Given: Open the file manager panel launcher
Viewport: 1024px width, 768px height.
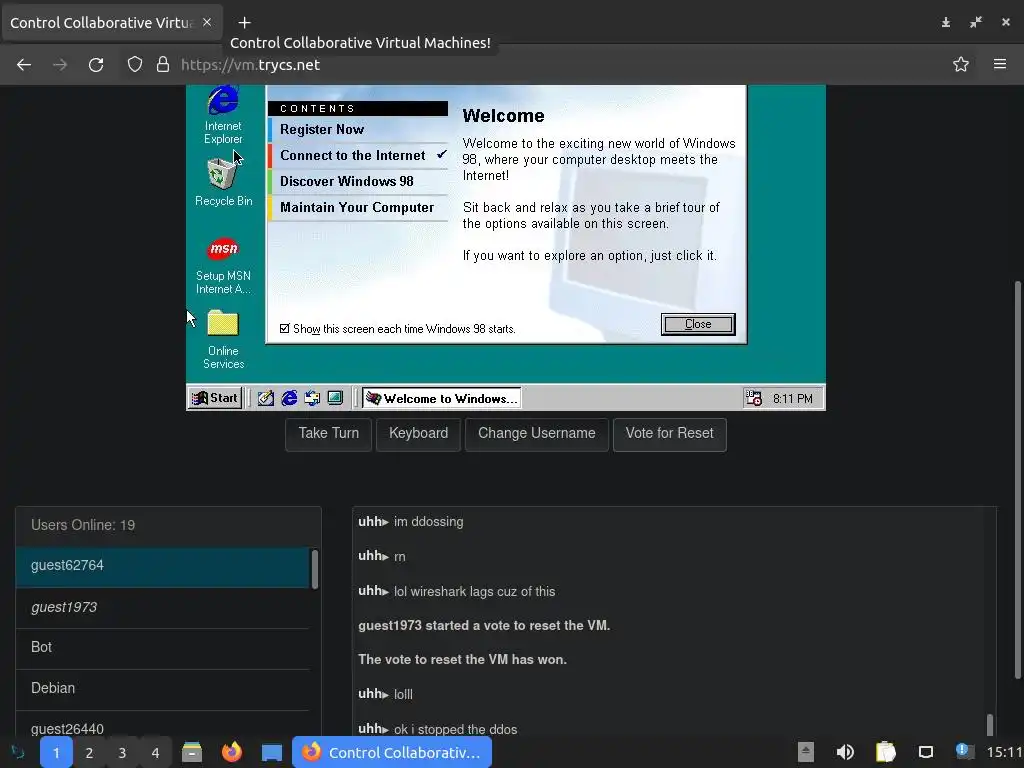Looking at the screenshot, I should (192, 752).
